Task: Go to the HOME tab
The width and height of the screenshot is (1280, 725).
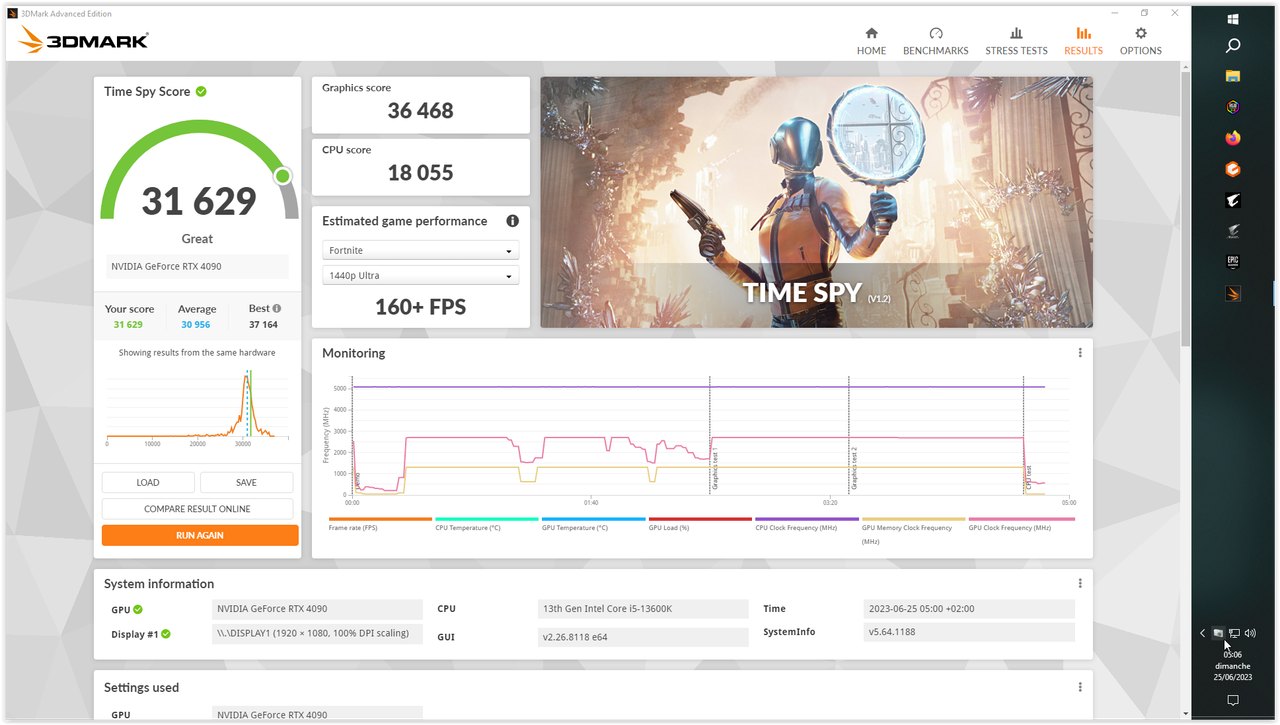Action: [871, 41]
